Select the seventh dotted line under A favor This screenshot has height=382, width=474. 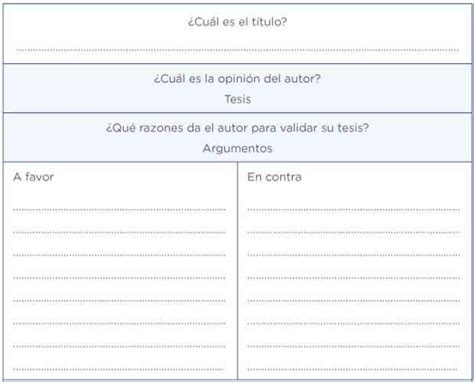[119, 346]
